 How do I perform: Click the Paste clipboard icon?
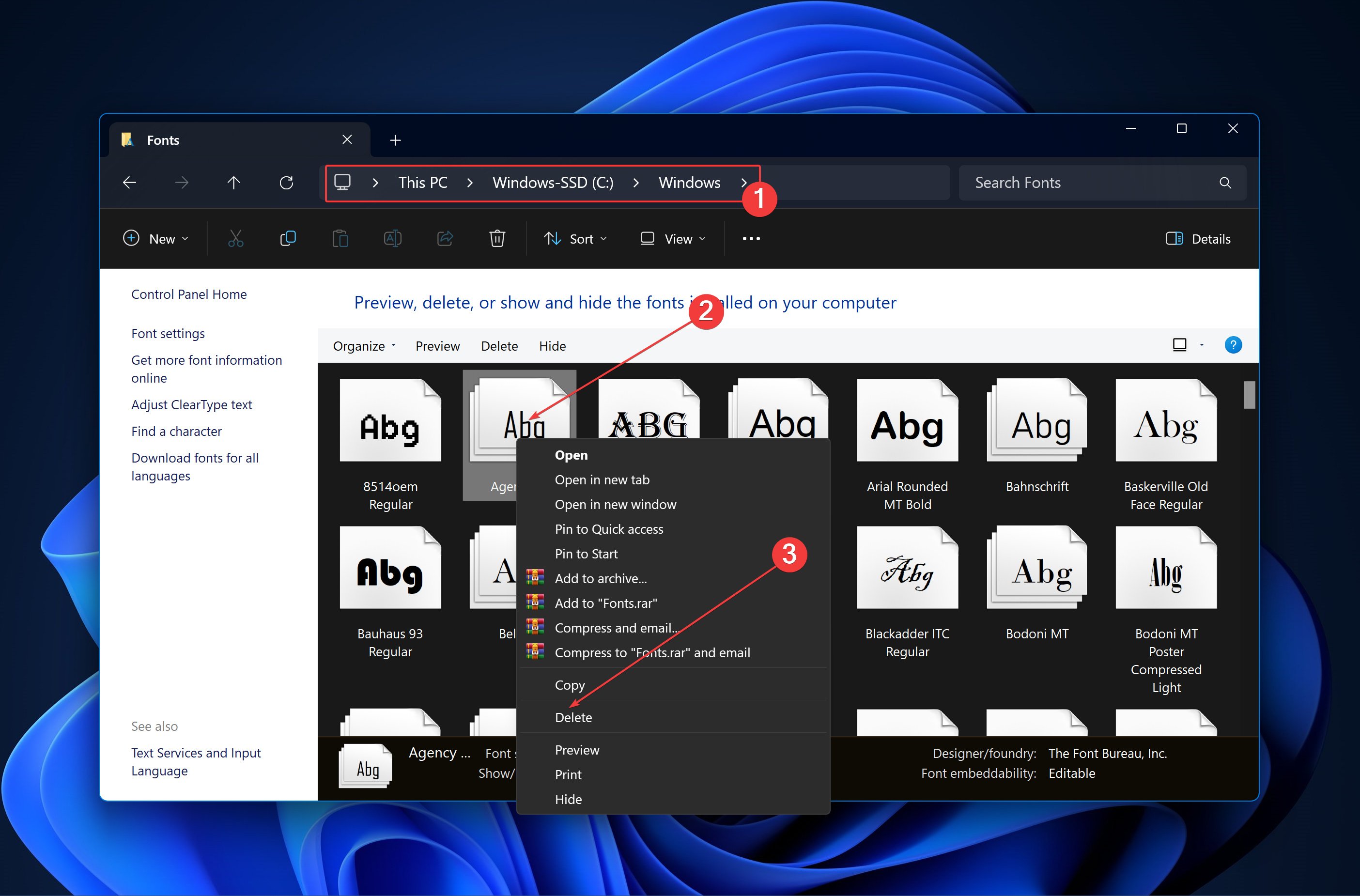[340, 238]
